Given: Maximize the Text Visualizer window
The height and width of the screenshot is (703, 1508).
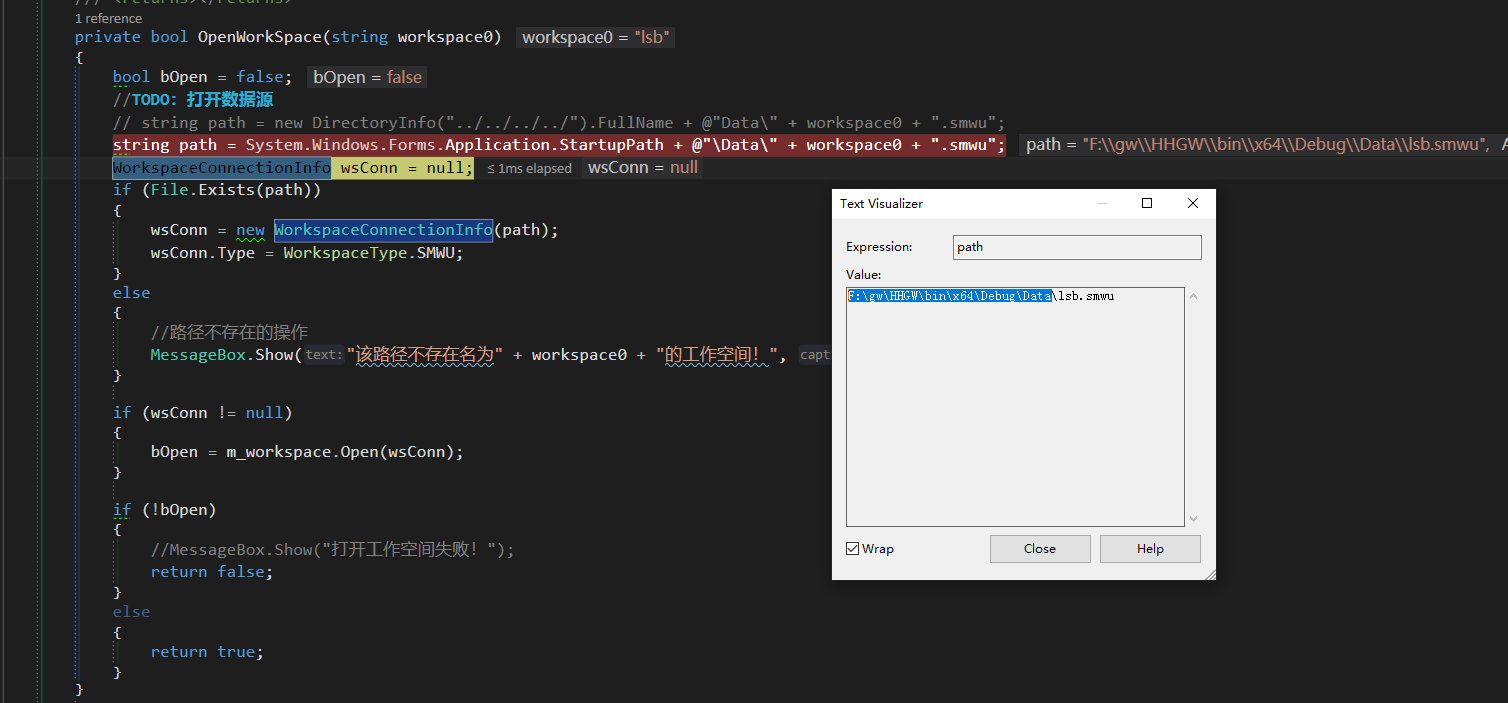Looking at the screenshot, I should 1147,203.
